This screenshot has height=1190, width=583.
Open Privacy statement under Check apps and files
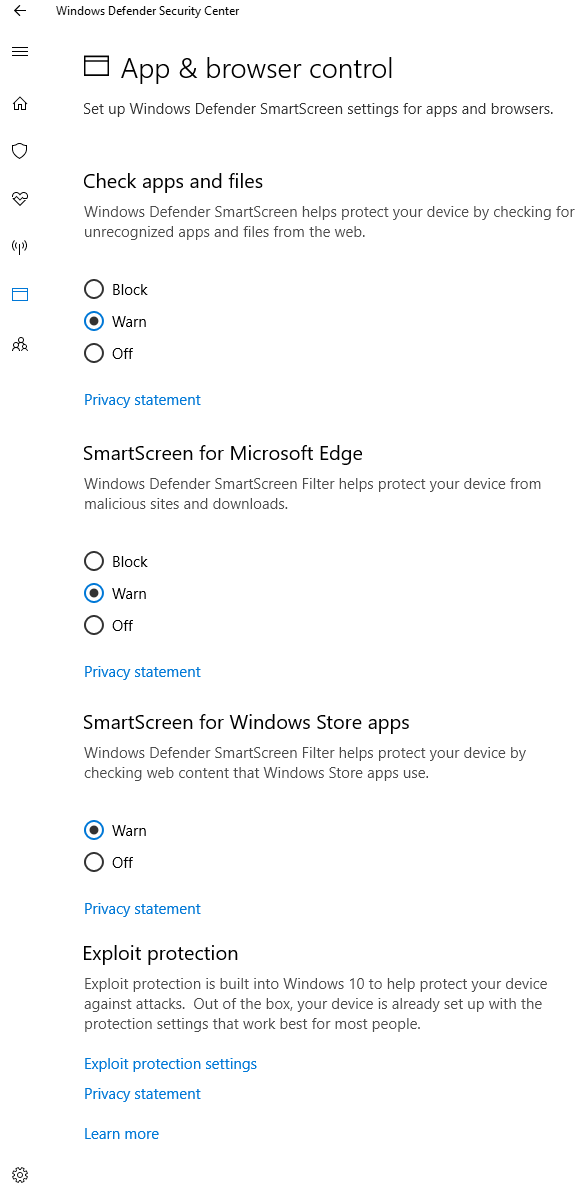pos(142,399)
